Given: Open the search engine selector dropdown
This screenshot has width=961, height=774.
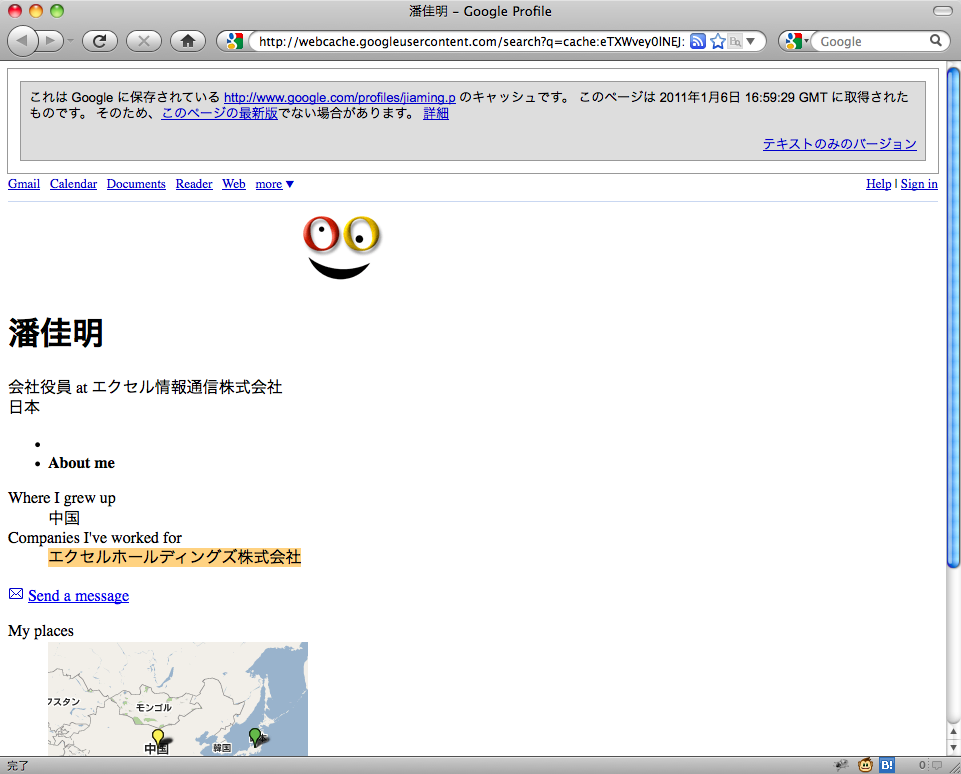Looking at the screenshot, I should (796, 41).
